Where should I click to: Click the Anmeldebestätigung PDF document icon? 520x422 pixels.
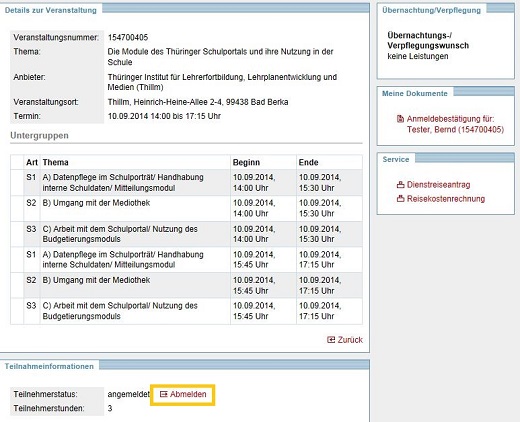pos(400,119)
